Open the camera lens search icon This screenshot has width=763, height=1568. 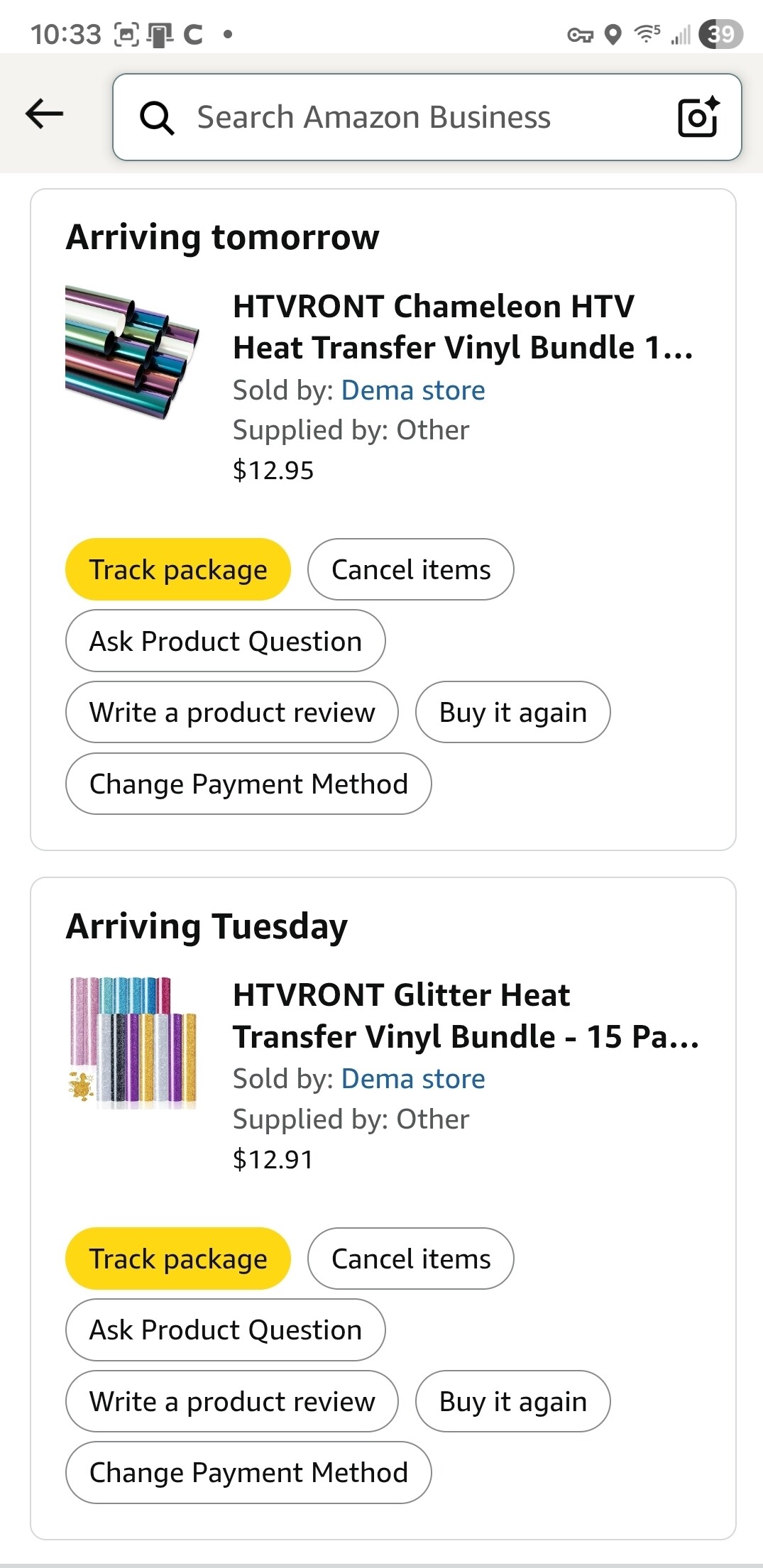point(698,117)
